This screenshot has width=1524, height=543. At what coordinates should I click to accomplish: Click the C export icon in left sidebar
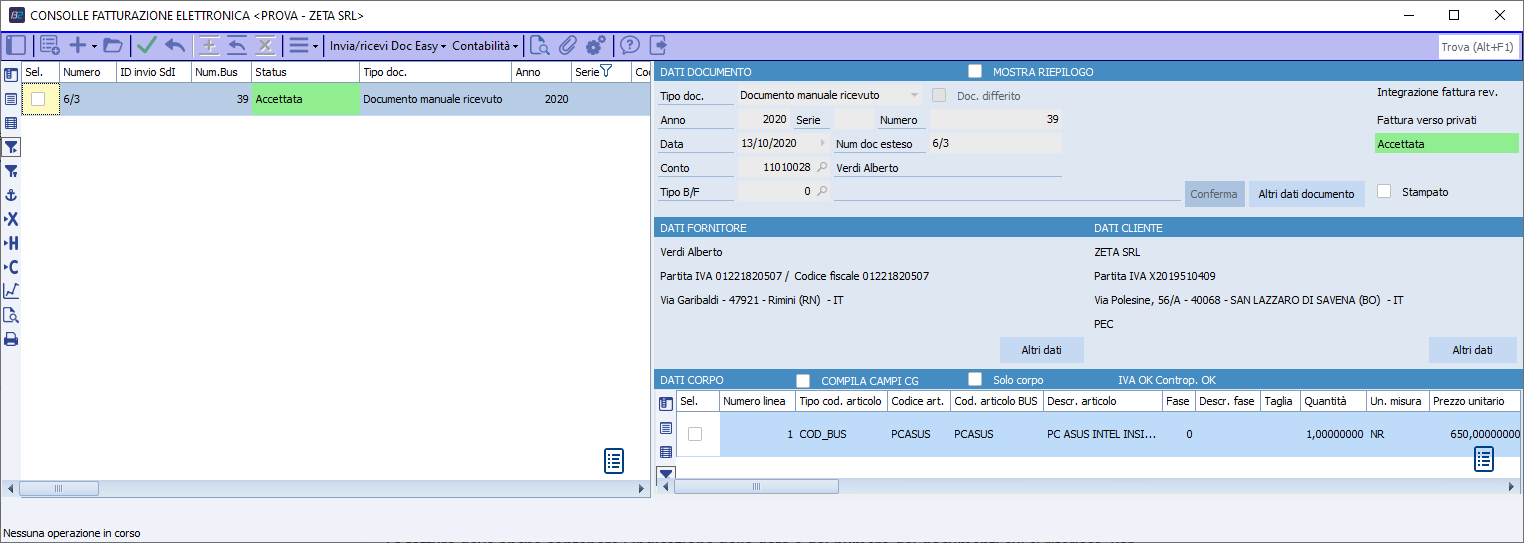[11, 267]
